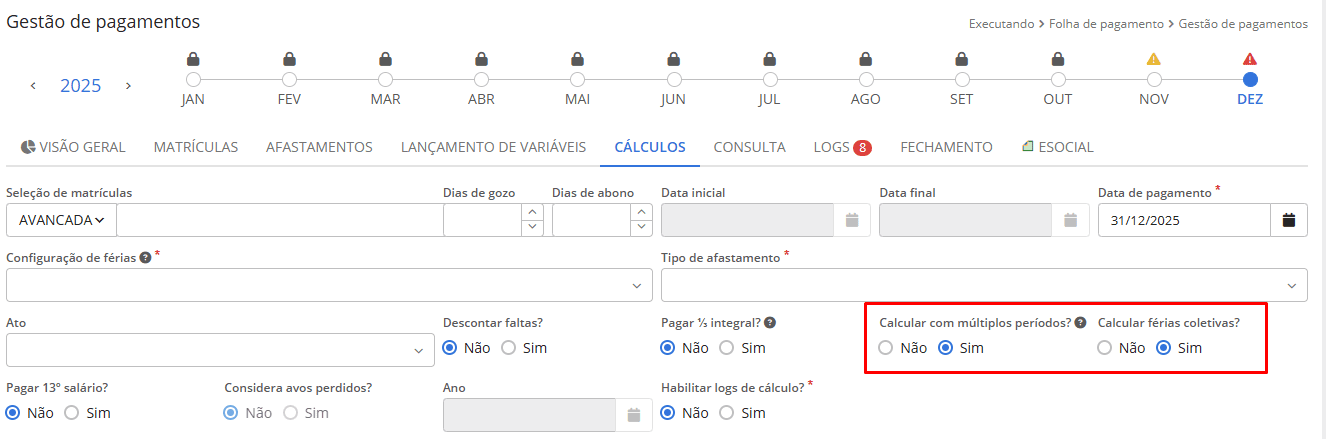Viewport: 1326px width, 439px height.
Task: Open the VISÃO GERAL tab
Action: pyautogui.click(x=73, y=147)
